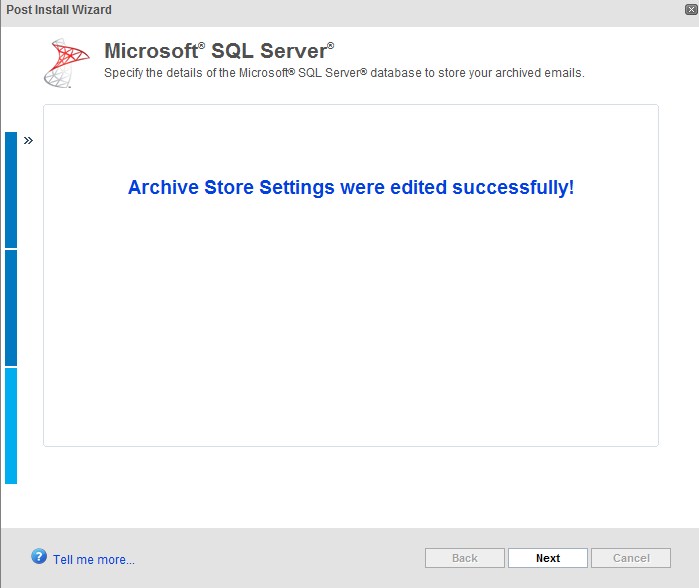Go to the Back wizard page
Viewport: 699px width, 588px height.
pos(465,558)
